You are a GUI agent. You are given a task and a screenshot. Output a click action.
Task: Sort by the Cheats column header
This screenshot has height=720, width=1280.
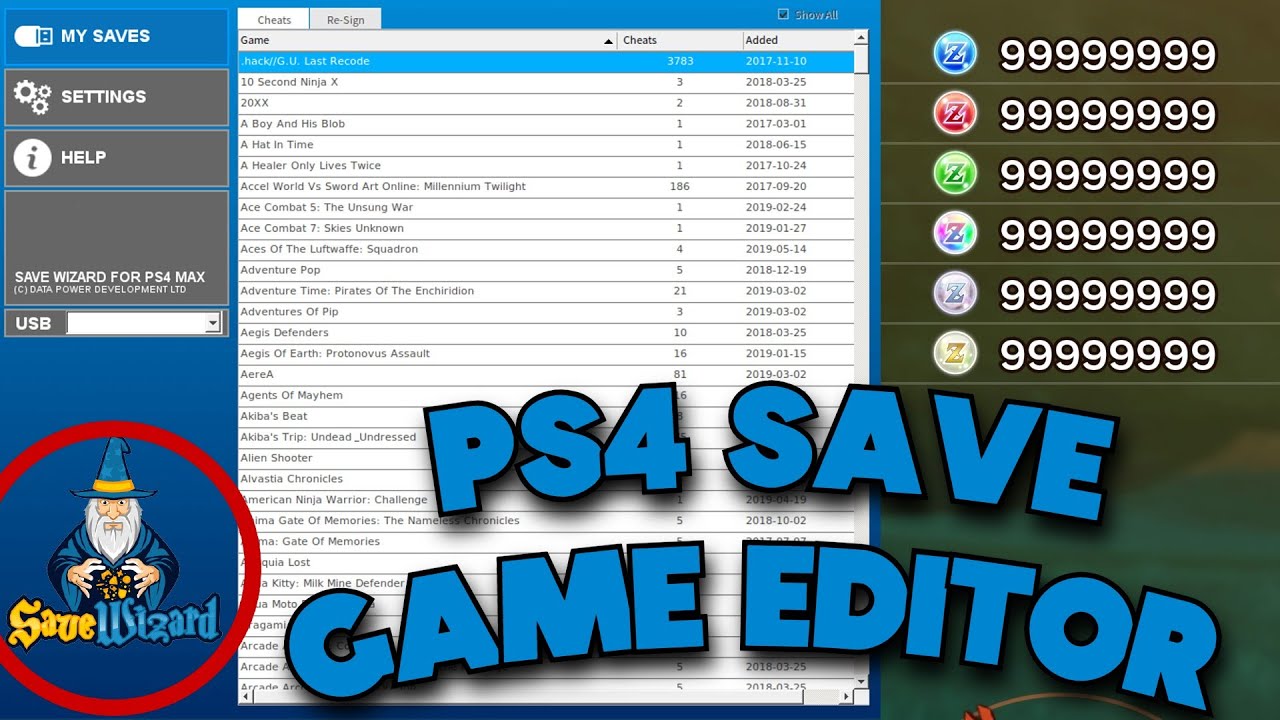(x=680, y=40)
